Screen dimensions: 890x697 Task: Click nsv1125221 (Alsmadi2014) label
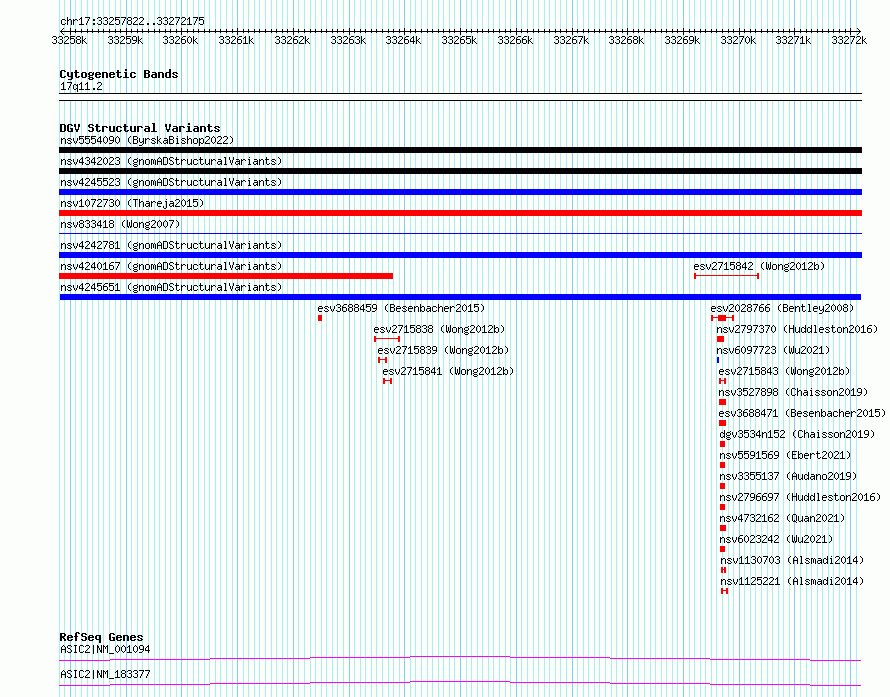pos(792,581)
